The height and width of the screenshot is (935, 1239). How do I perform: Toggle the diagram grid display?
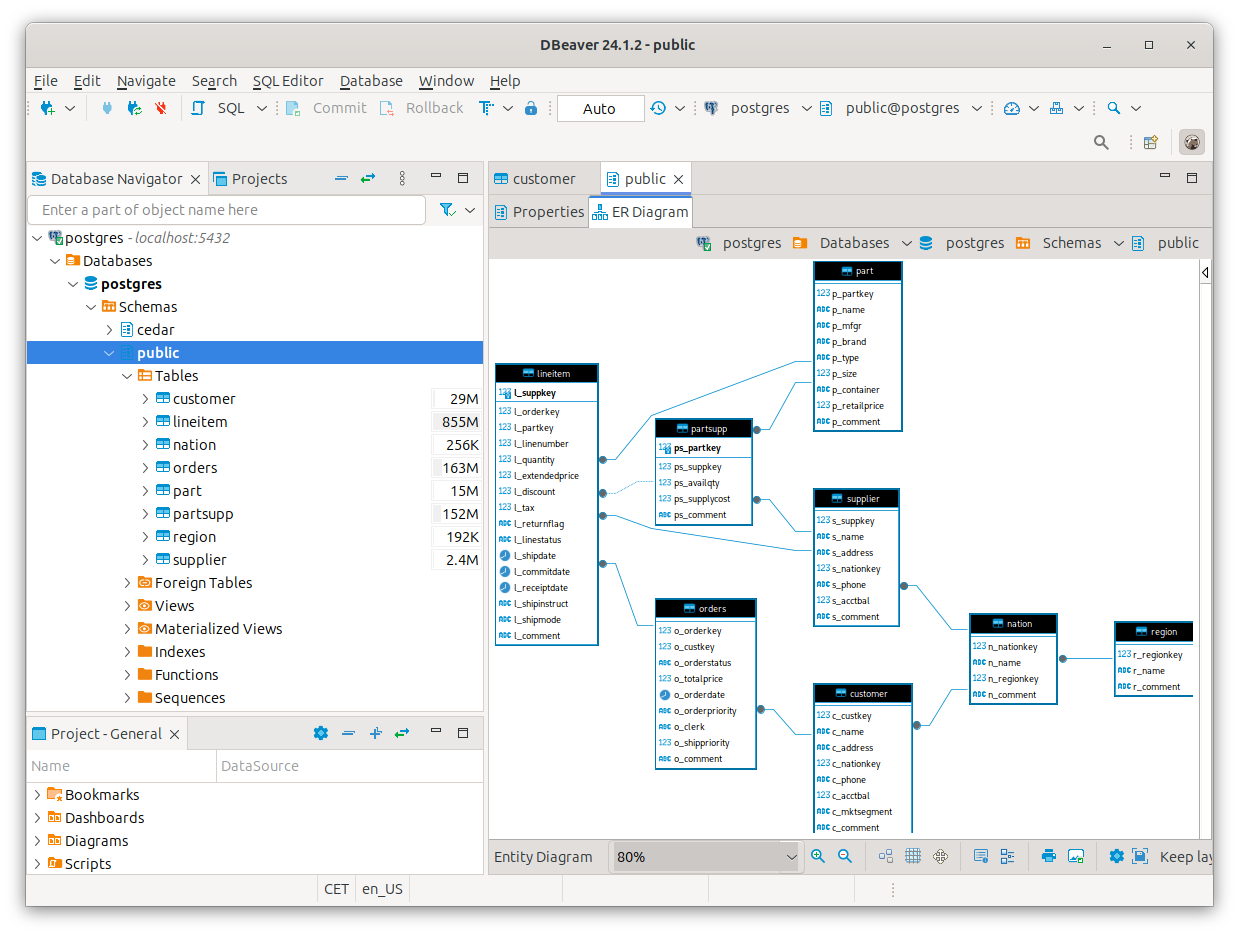pyautogui.click(x=914, y=856)
